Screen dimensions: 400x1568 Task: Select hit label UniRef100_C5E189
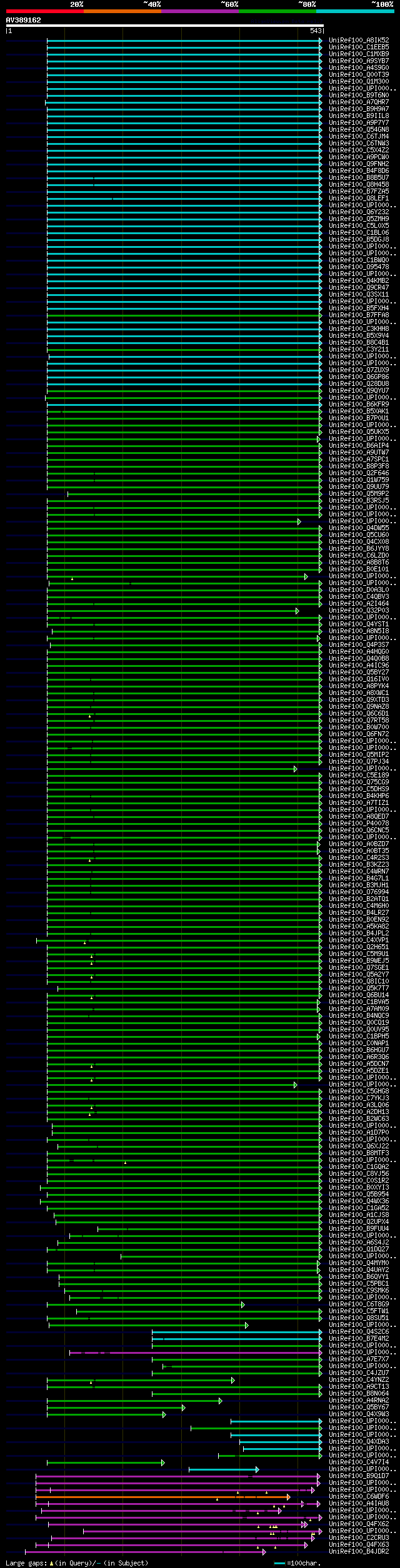(359, 775)
